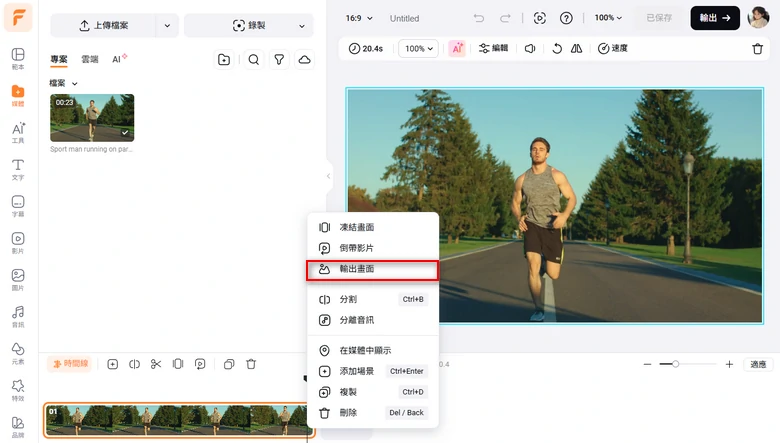Open the 音訊 audio library in sidebar
Viewport: 780px width, 443px height.
[x=18, y=316]
